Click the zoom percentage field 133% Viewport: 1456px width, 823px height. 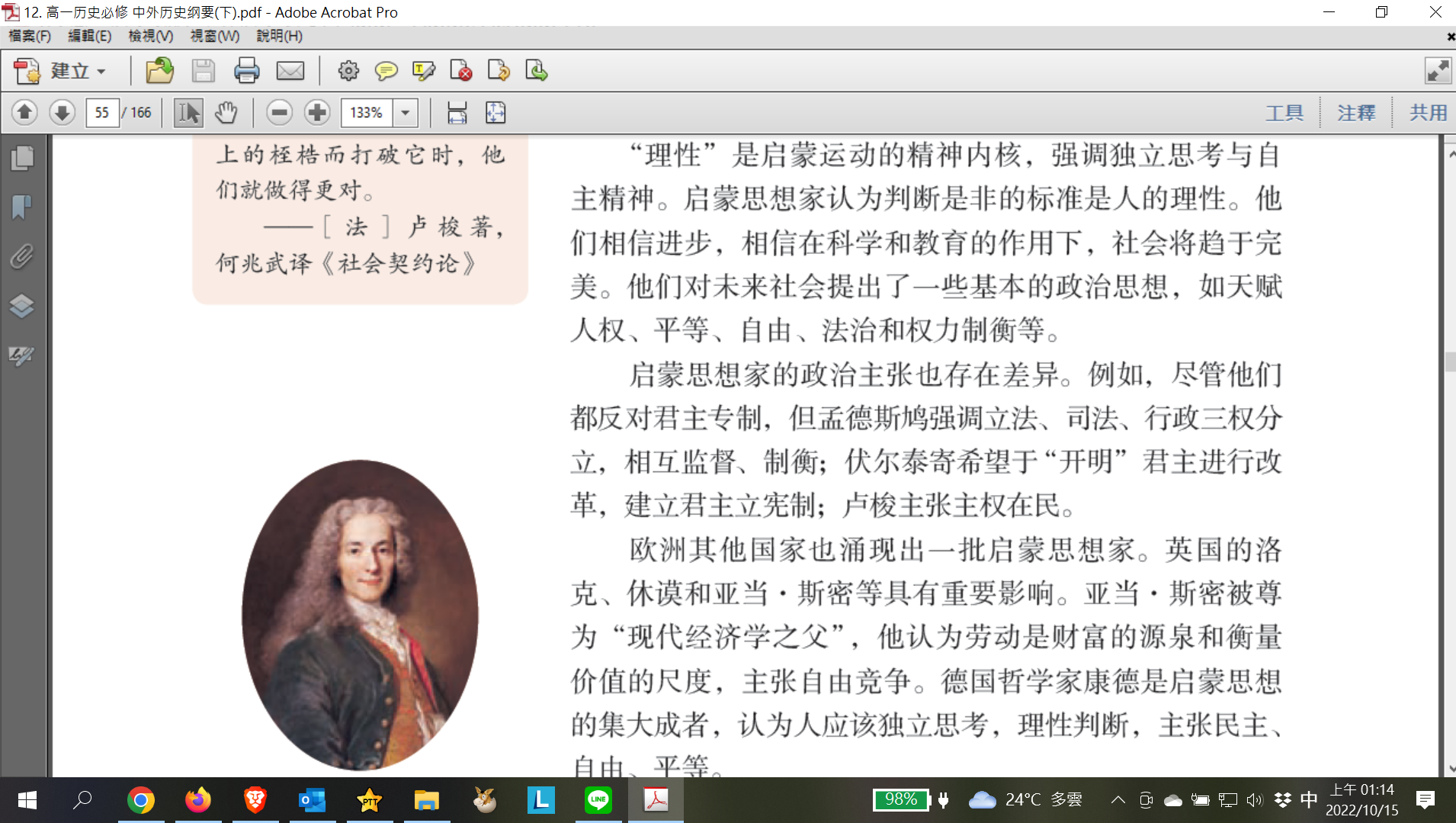367,113
